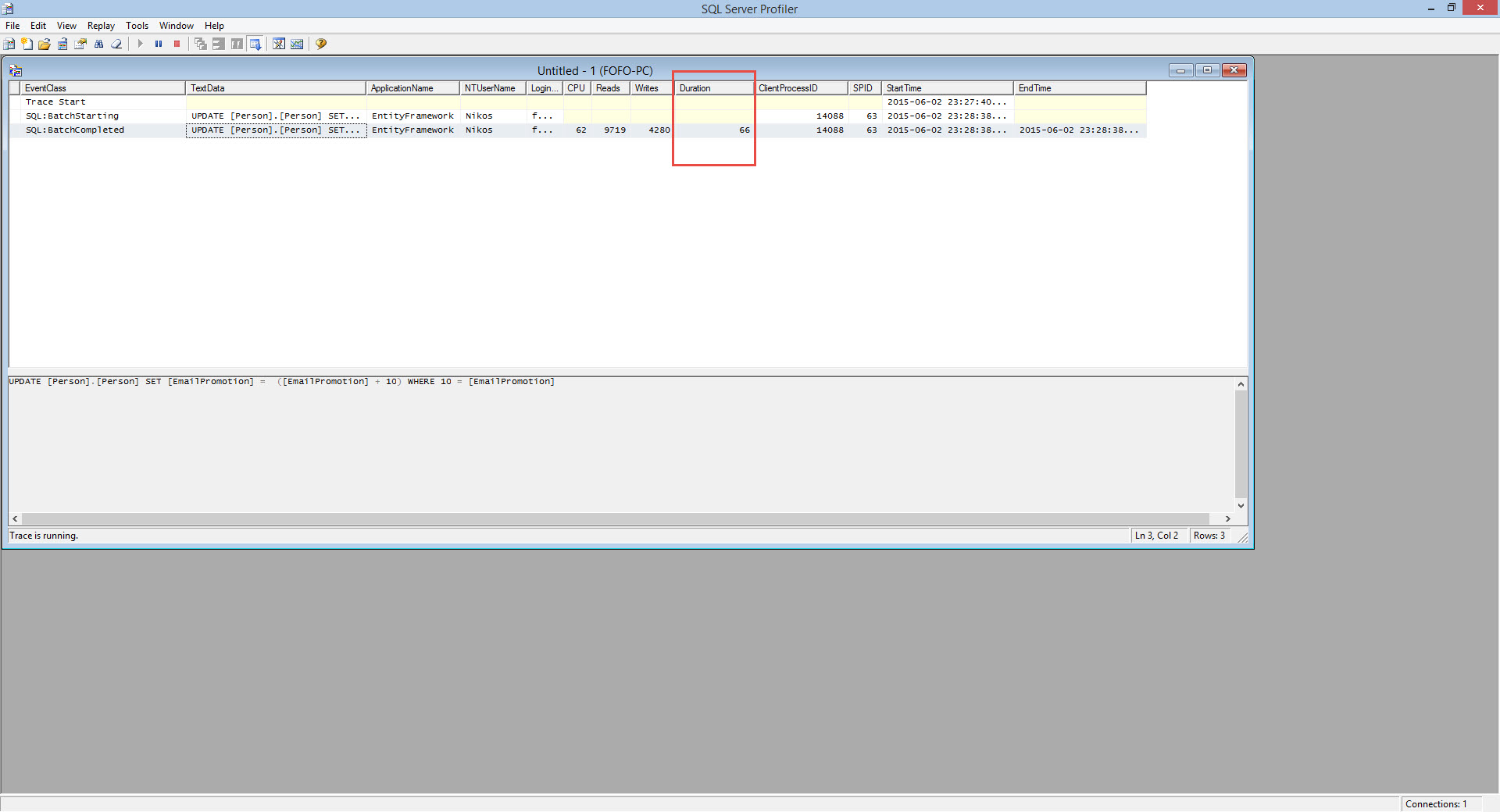
Task: Click the Writes column header
Action: coord(652,88)
